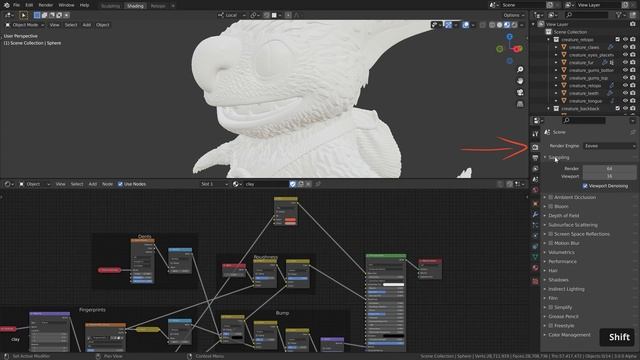
Task: Open the Window menu
Action: point(66,5)
